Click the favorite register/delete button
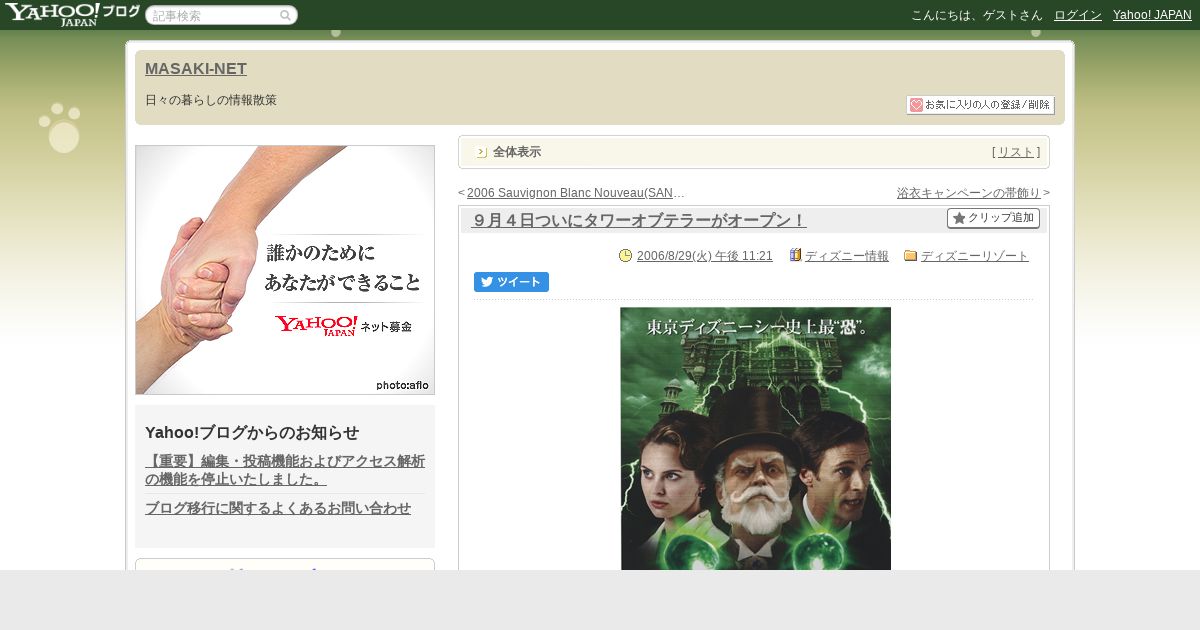The image size is (1200, 630). click(x=980, y=105)
